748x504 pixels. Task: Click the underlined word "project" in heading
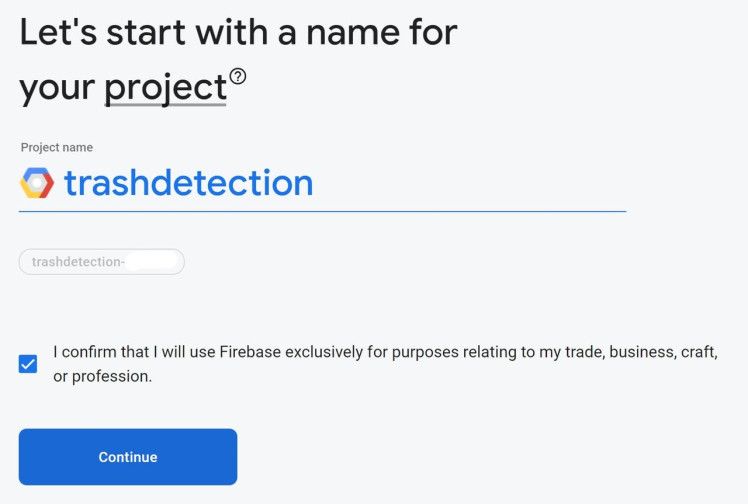pos(166,88)
